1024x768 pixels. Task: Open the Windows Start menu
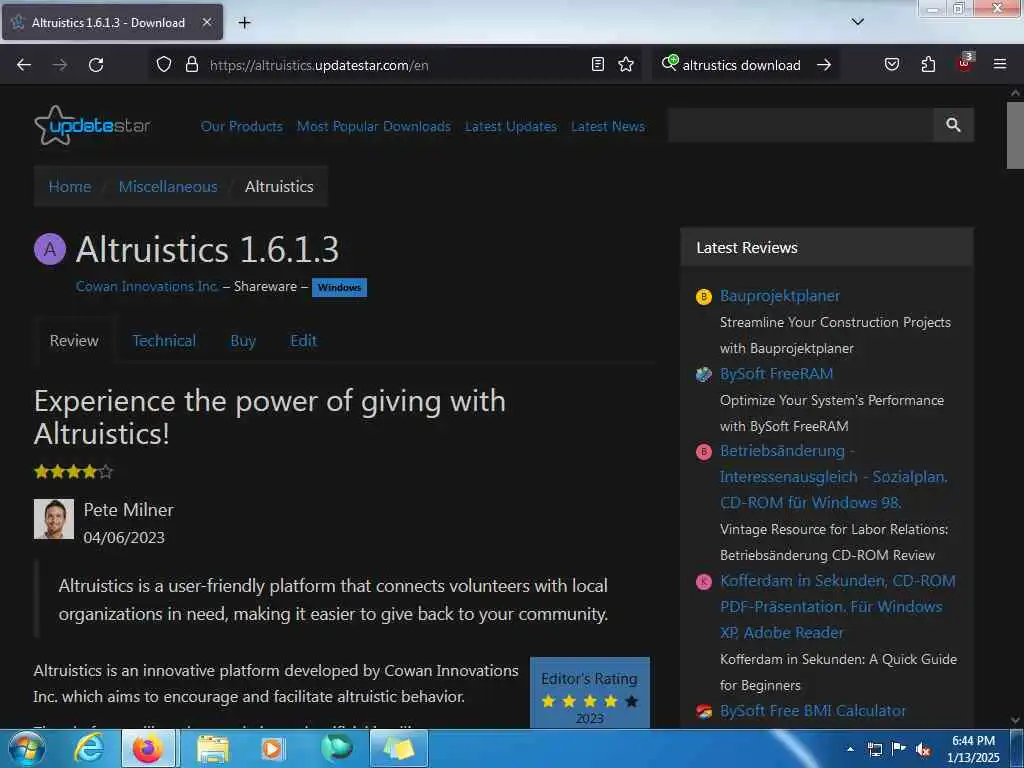click(27, 748)
